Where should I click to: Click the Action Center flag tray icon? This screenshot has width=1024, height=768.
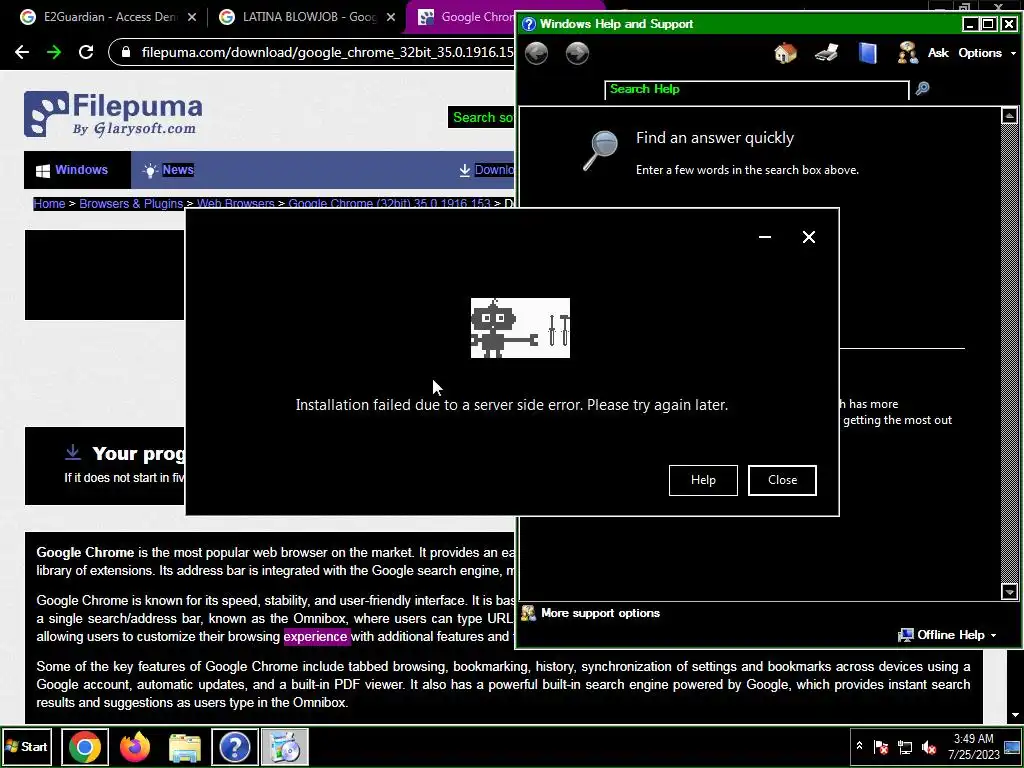click(x=881, y=746)
